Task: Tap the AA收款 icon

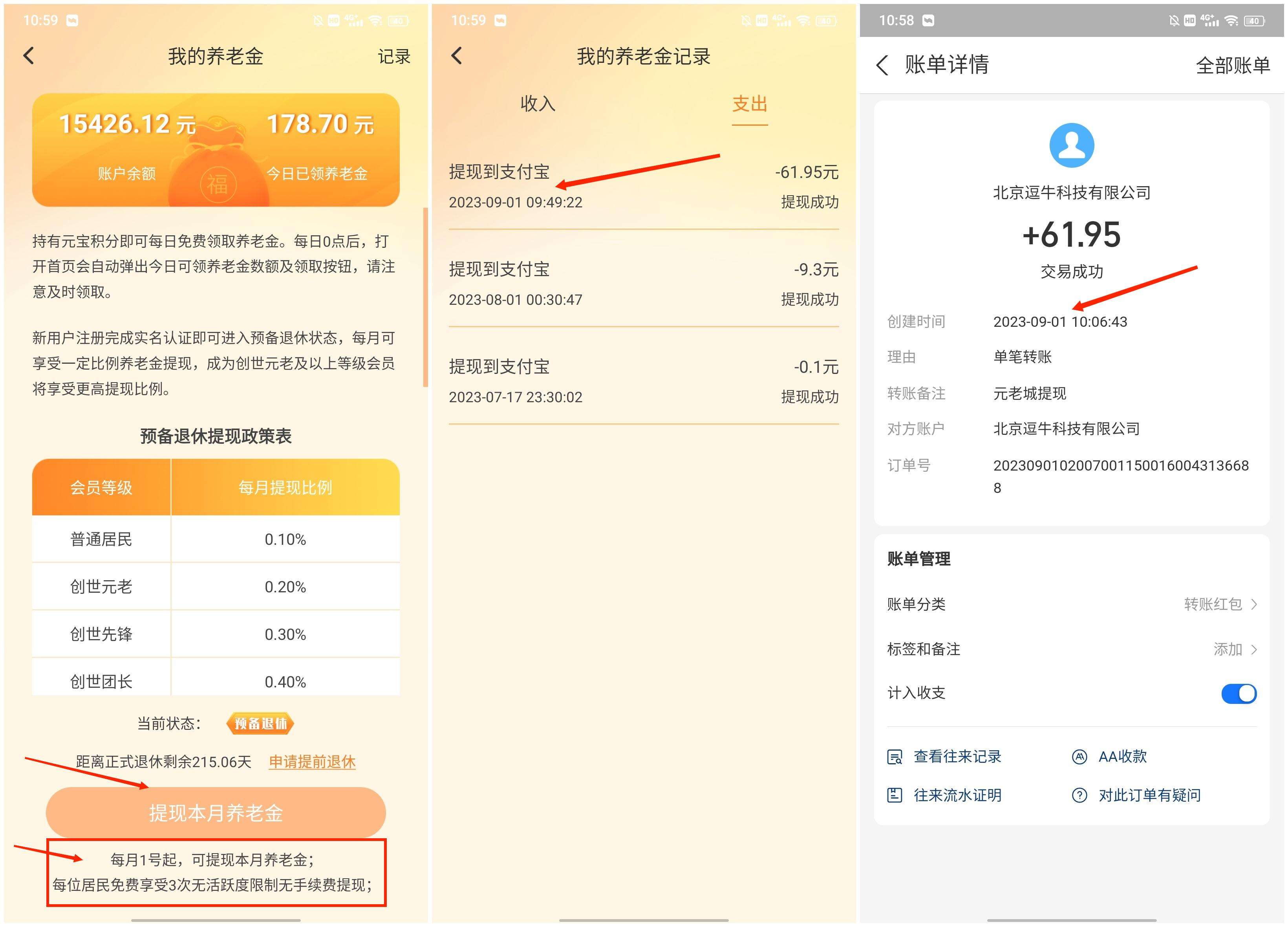Action: [1079, 757]
